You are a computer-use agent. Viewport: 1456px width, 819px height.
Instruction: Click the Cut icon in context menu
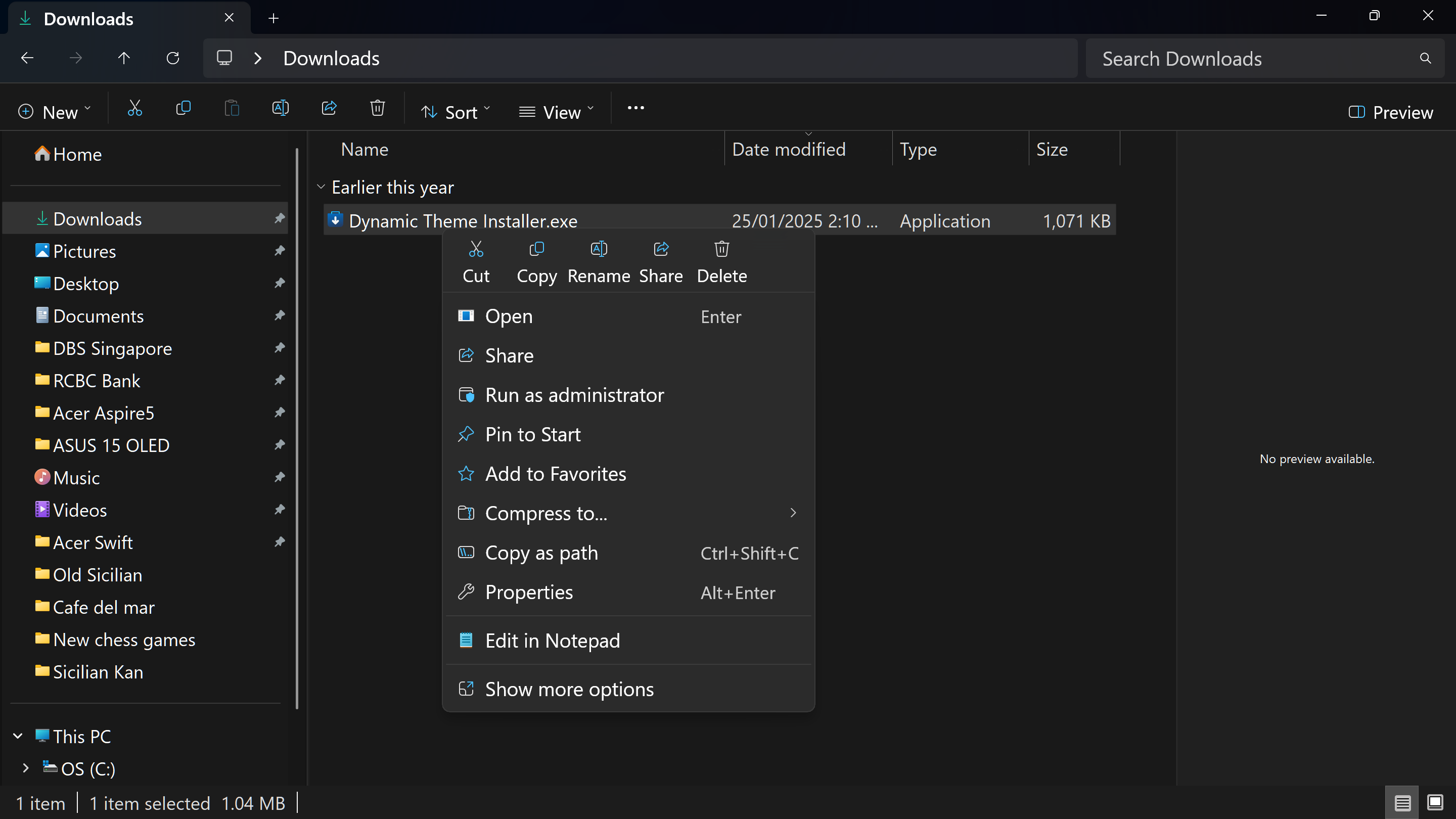pos(476,249)
